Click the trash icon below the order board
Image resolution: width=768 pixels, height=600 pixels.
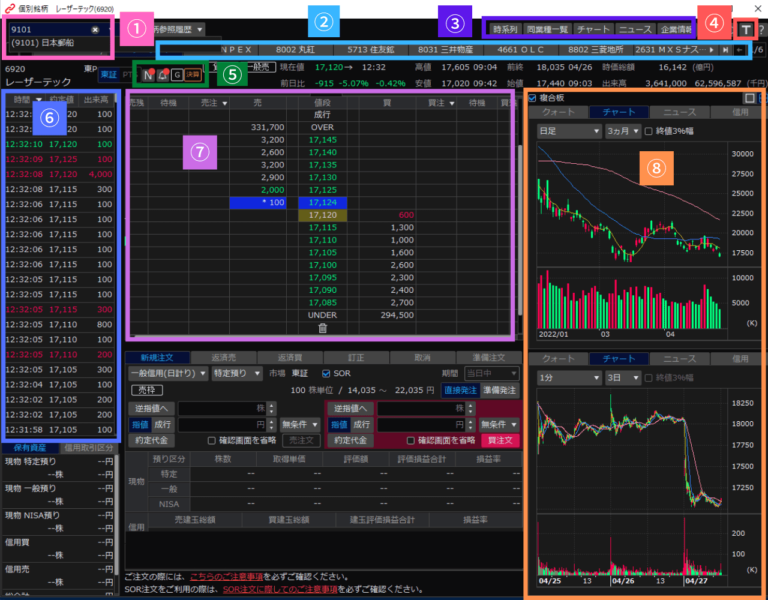(x=322, y=327)
